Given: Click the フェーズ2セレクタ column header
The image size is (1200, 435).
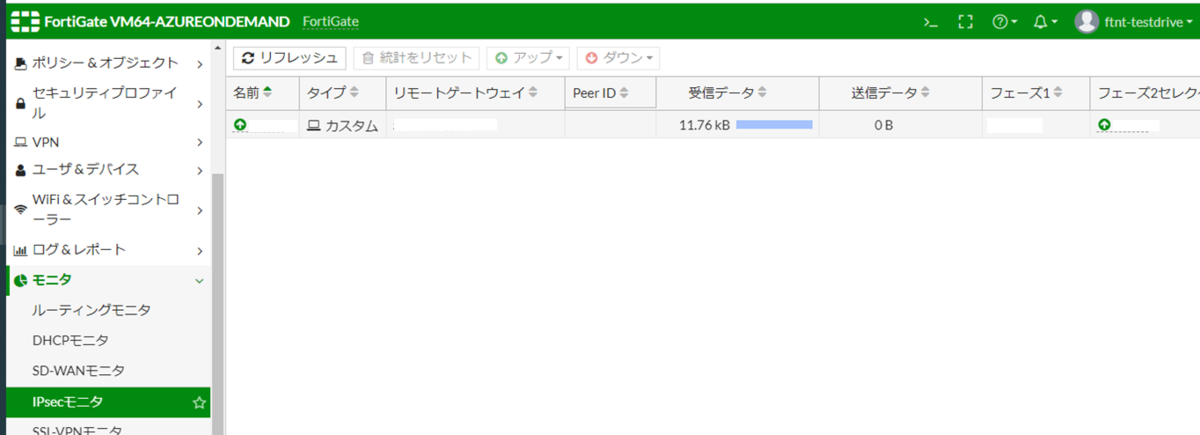Looking at the screenshot, I should 1146,93.
